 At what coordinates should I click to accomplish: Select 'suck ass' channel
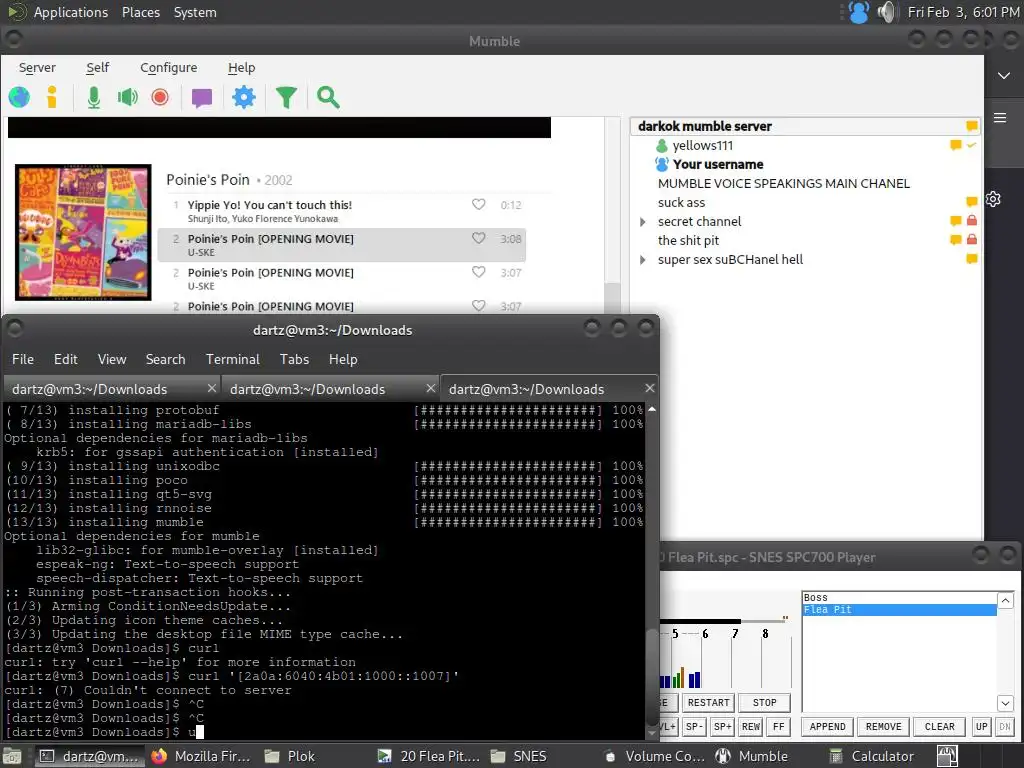click(x=681, y=203)
